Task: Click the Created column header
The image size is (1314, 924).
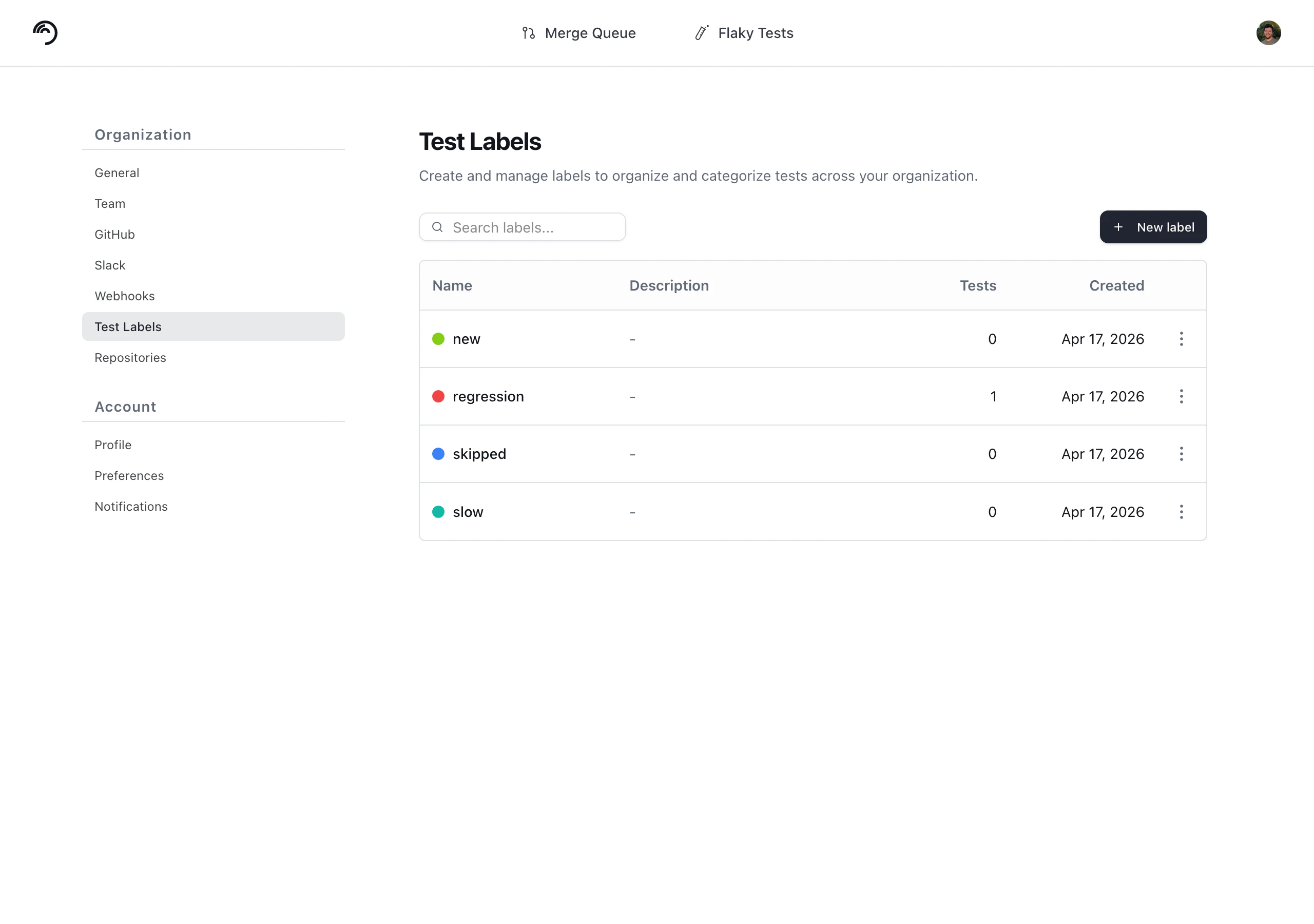Action: [x=1116, y=286]
